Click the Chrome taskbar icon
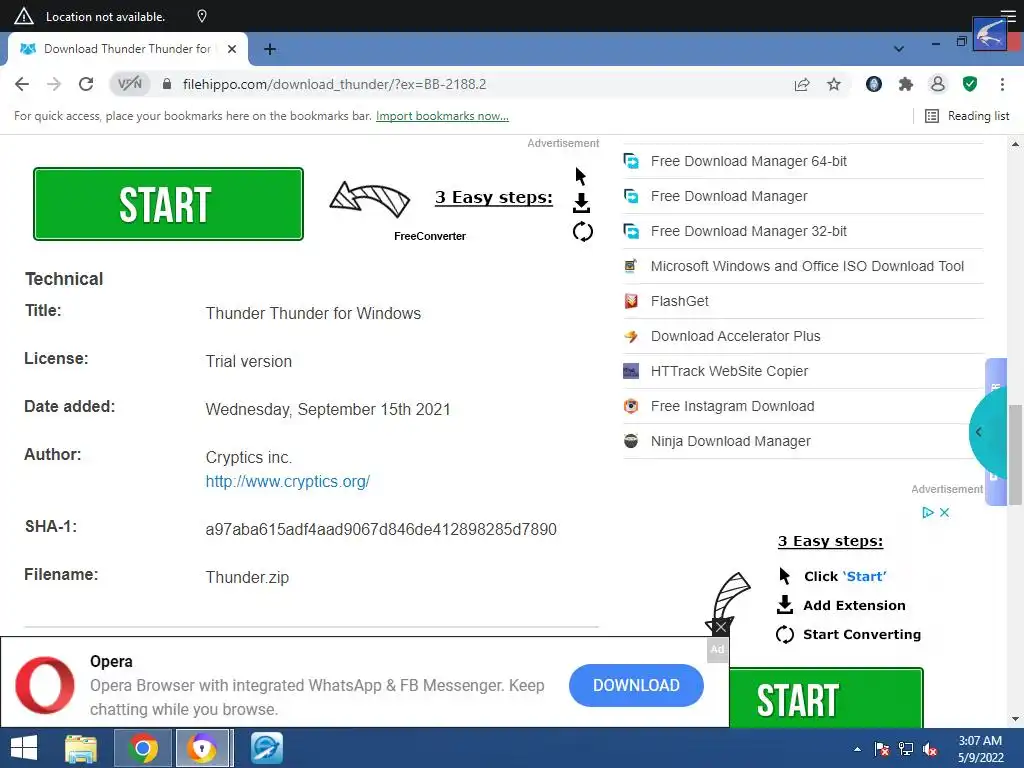This screenshot has width=1024, height=768. click(x=143, y=748)
